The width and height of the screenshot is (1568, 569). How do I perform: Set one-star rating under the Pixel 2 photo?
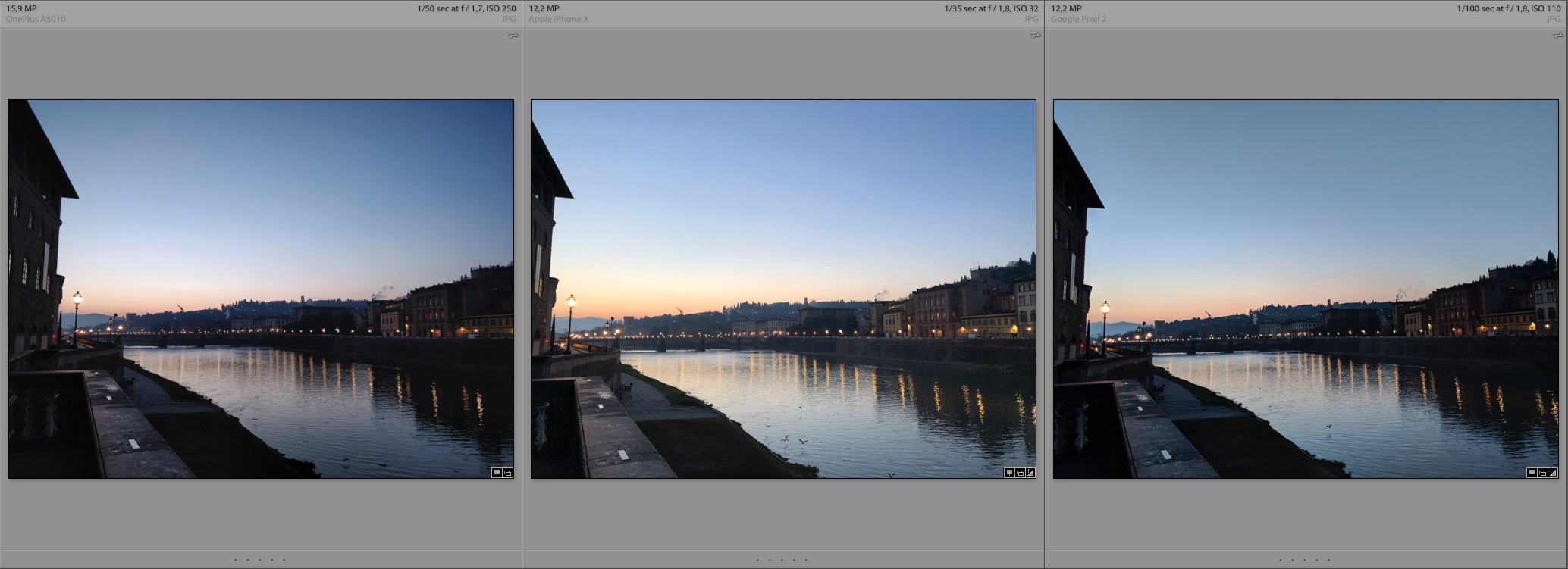click(1281, 560)
